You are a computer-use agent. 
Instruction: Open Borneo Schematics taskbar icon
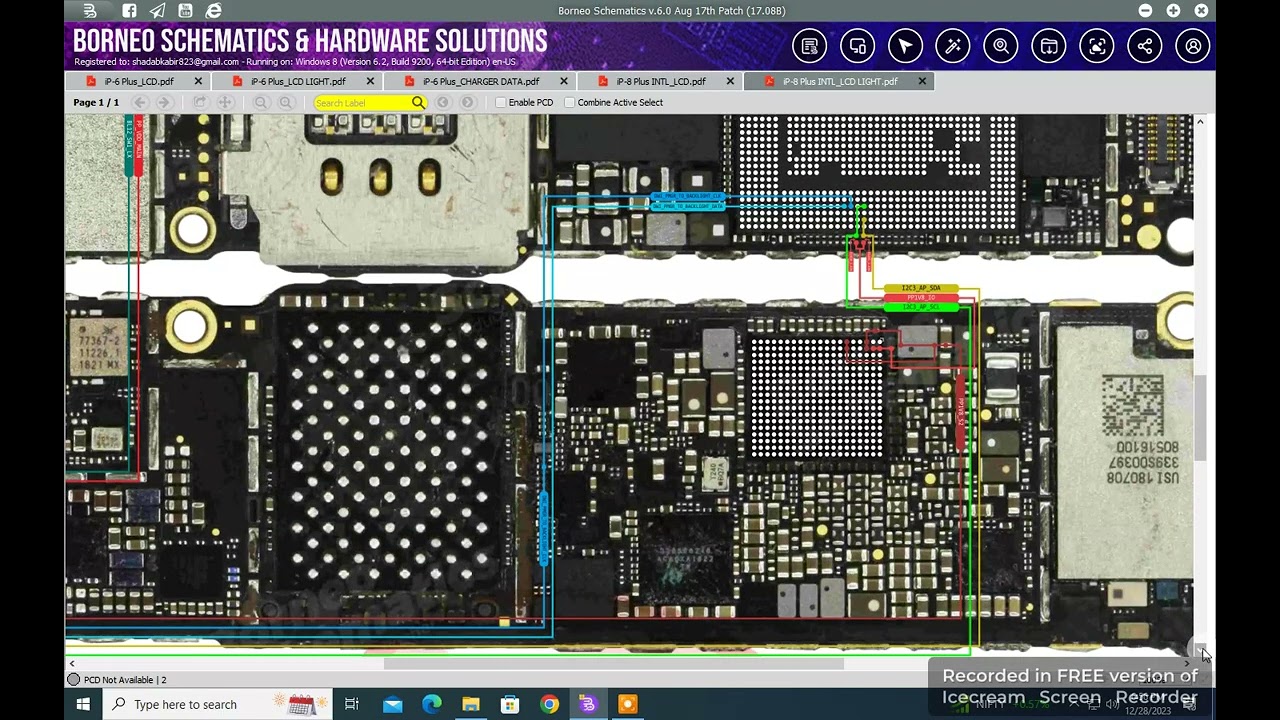pyautogui.click(x=588, y=705)
